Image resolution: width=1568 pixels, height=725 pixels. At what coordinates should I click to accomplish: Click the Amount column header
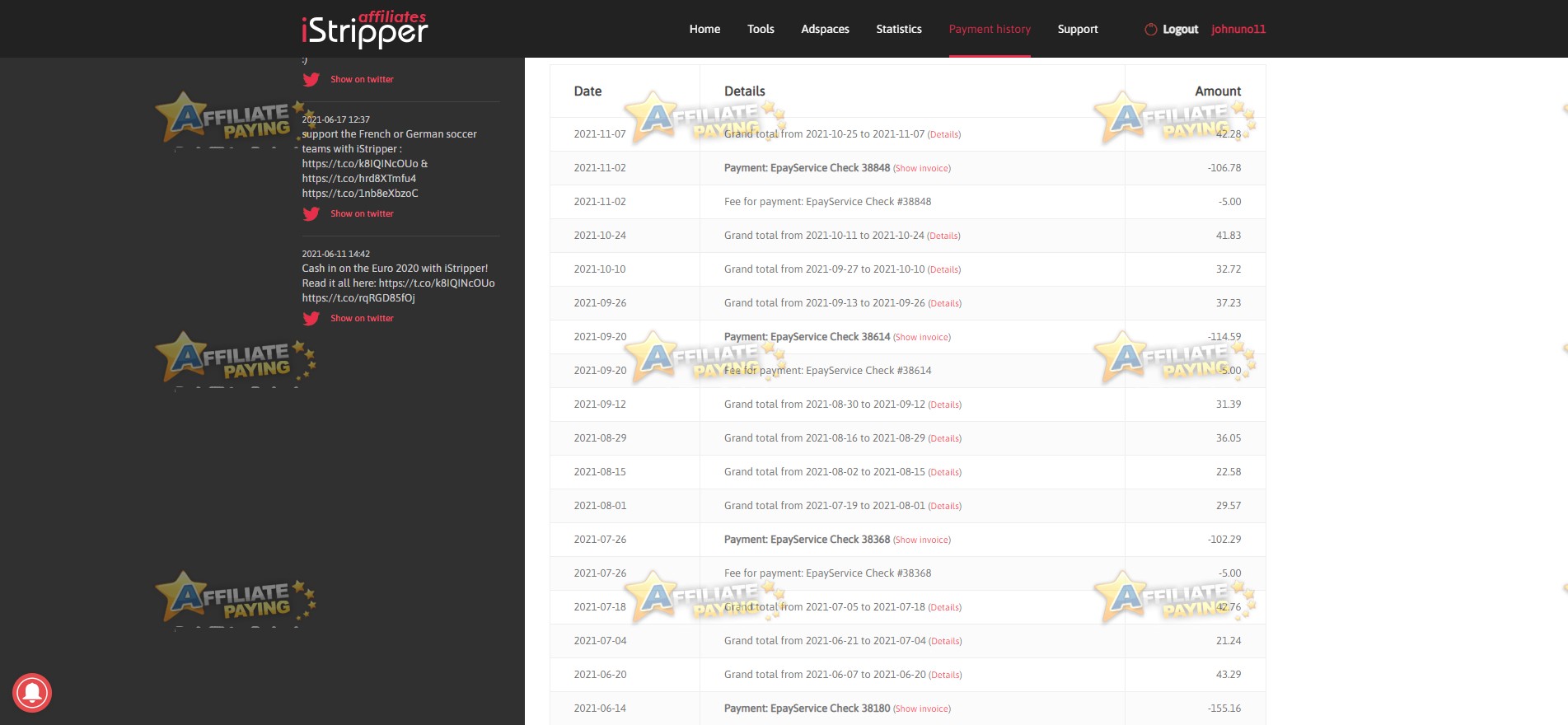click(1218, 91)
